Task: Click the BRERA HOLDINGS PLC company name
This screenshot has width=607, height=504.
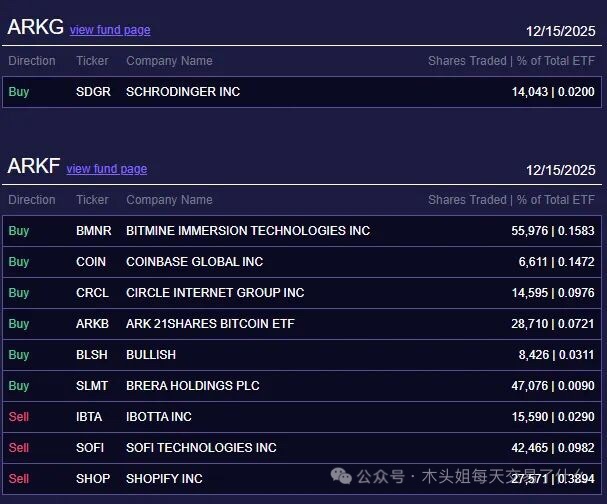Action: tap(192, 386)
